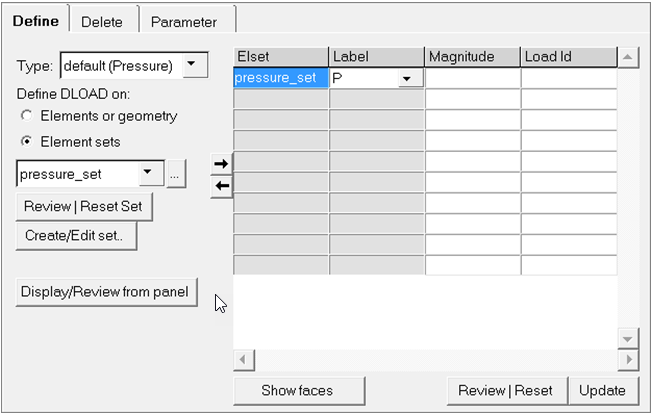Click the left arrow to remove set
Image resolution: width=653 pixels, height=414 pixels.
(x=222, y=186)
